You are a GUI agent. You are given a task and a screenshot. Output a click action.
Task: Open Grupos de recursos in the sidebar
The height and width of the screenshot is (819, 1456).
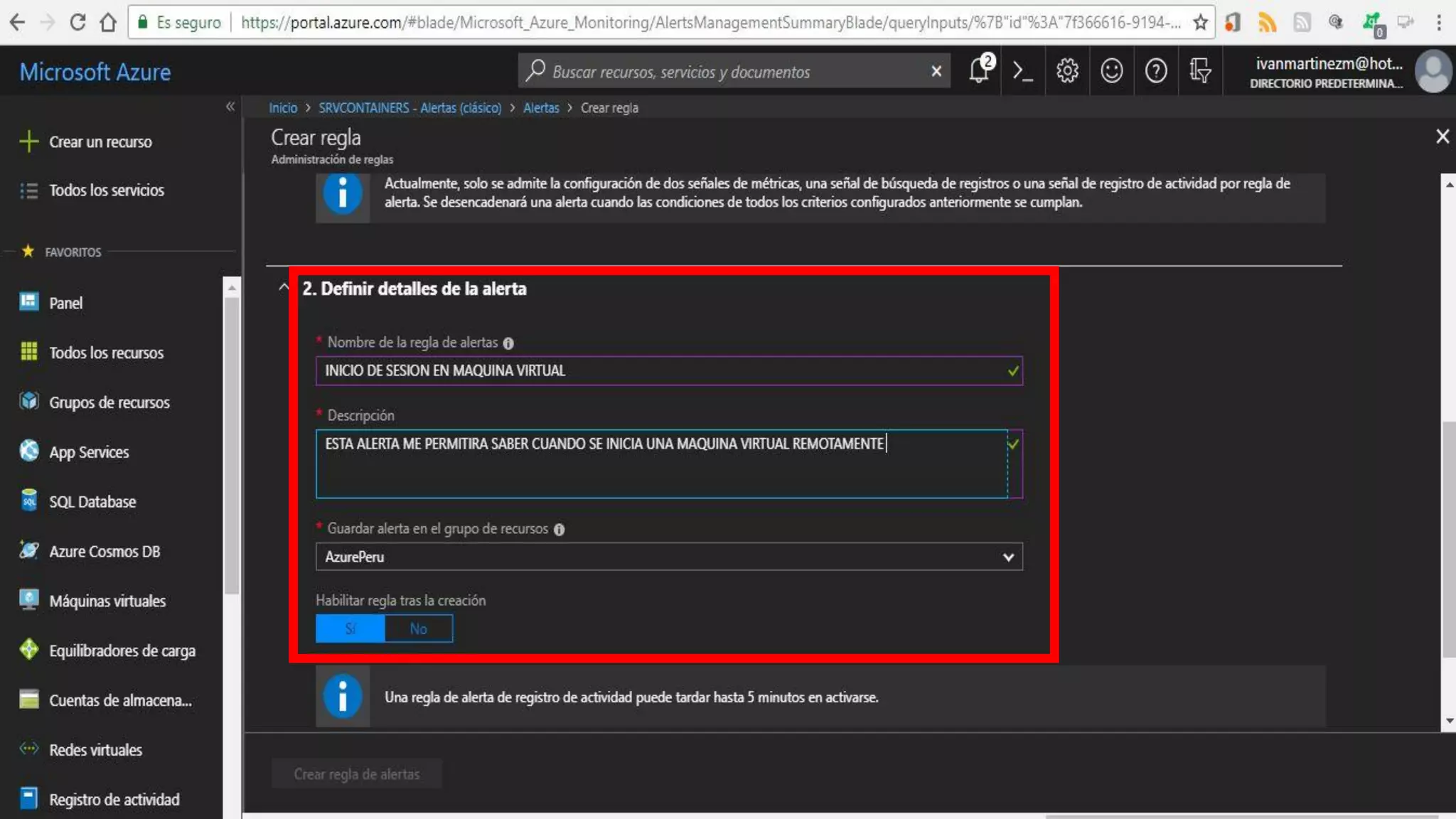(x=109, y=402)
